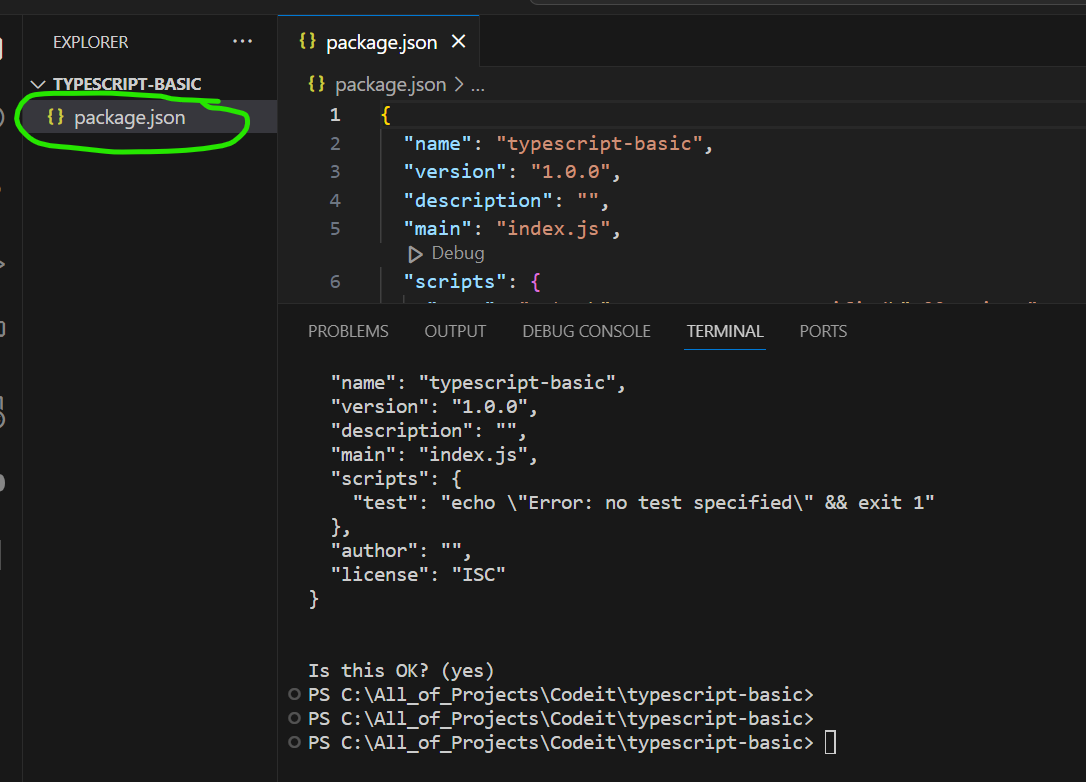This screenshot has height=782, width=1086.
Task: Select the TERMINAL panel tab
Action: pos(725,331)
